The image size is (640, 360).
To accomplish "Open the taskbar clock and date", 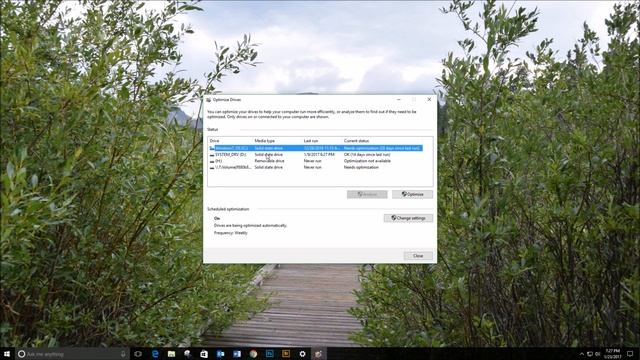I will (x=613, y=354).
